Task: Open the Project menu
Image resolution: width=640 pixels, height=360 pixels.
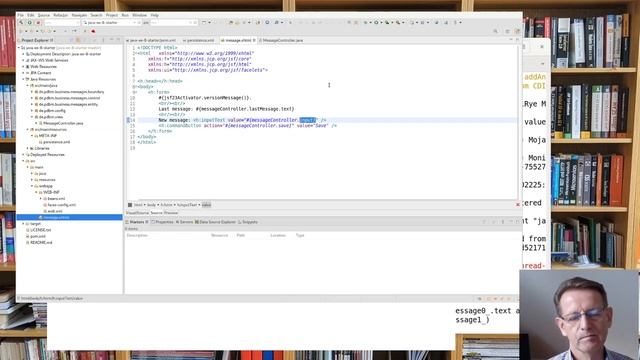Action: coord(112,15)
